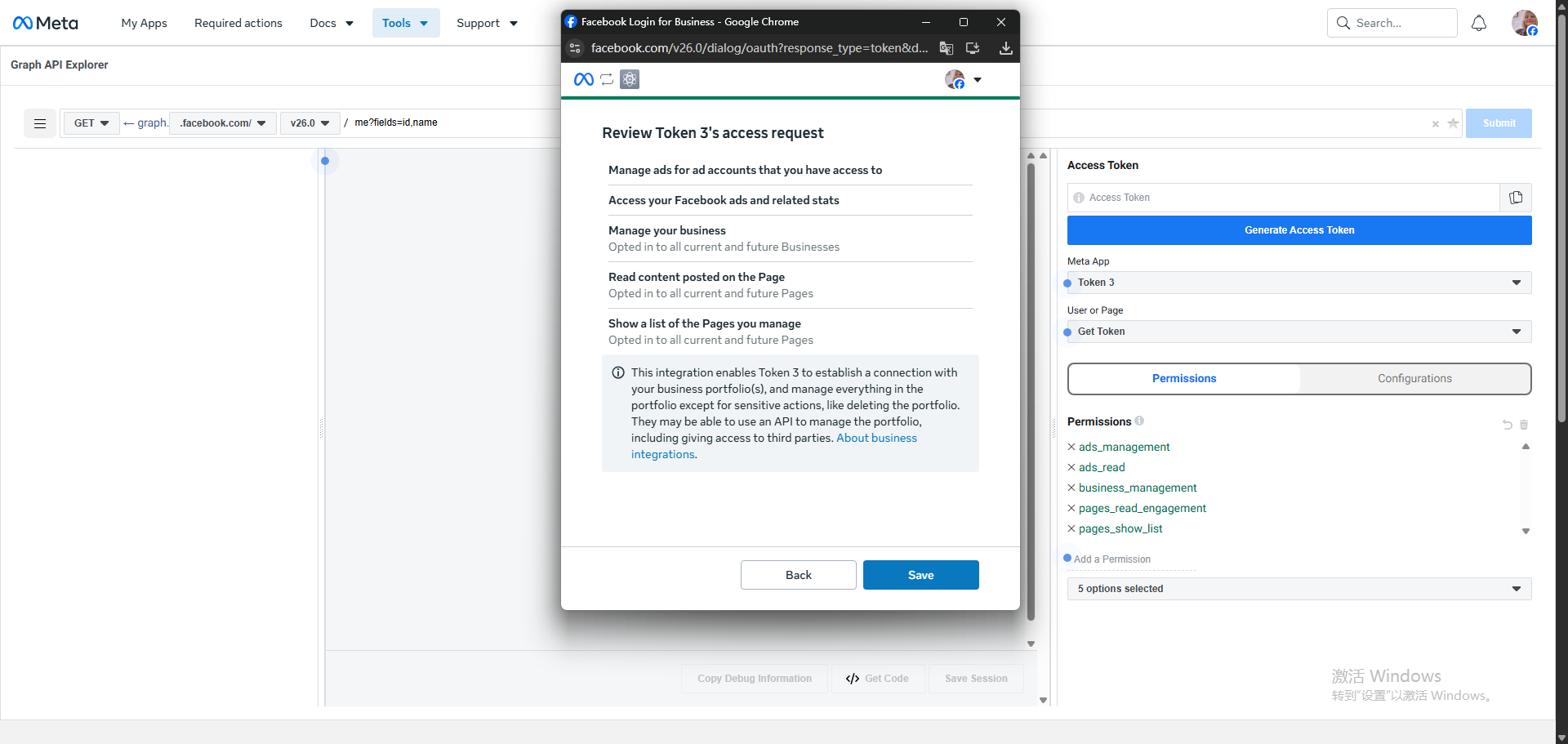The height and width of the screenshot is (744, 1568).
Task: Click the info icon next to Permissions heading
Action: [x=1139, y=421]
